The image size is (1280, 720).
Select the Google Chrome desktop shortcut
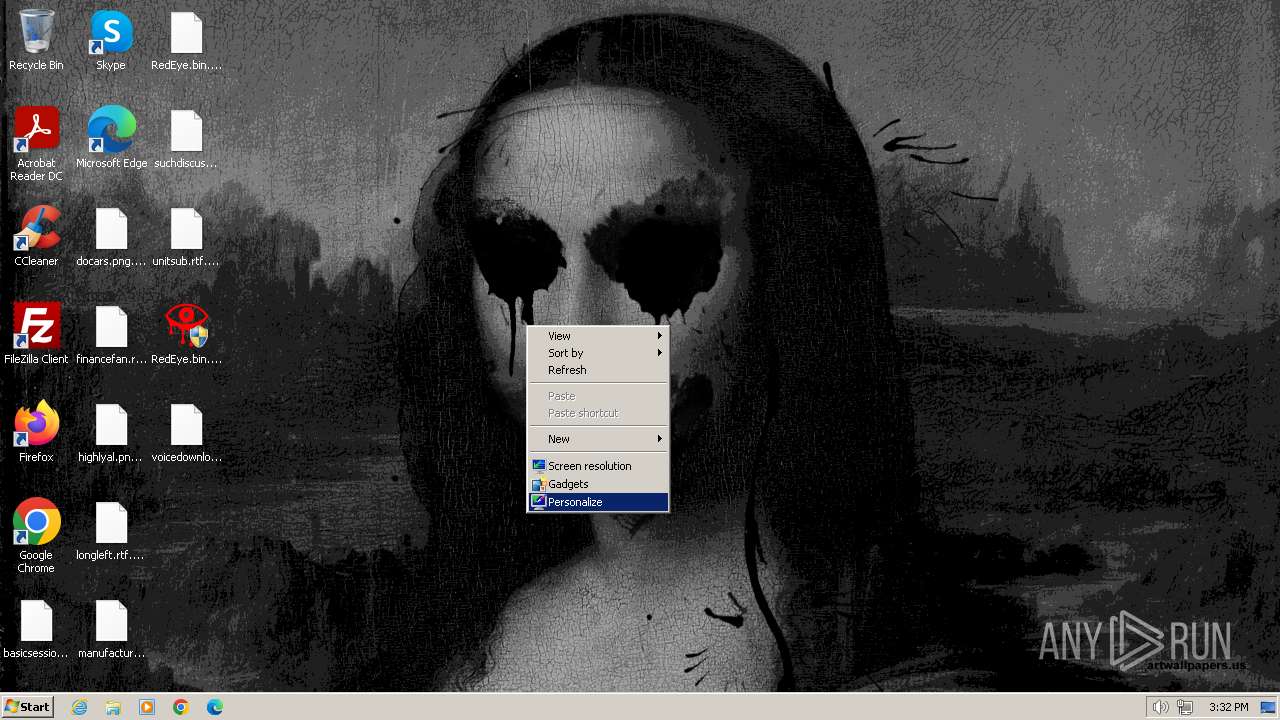point(36,536)
